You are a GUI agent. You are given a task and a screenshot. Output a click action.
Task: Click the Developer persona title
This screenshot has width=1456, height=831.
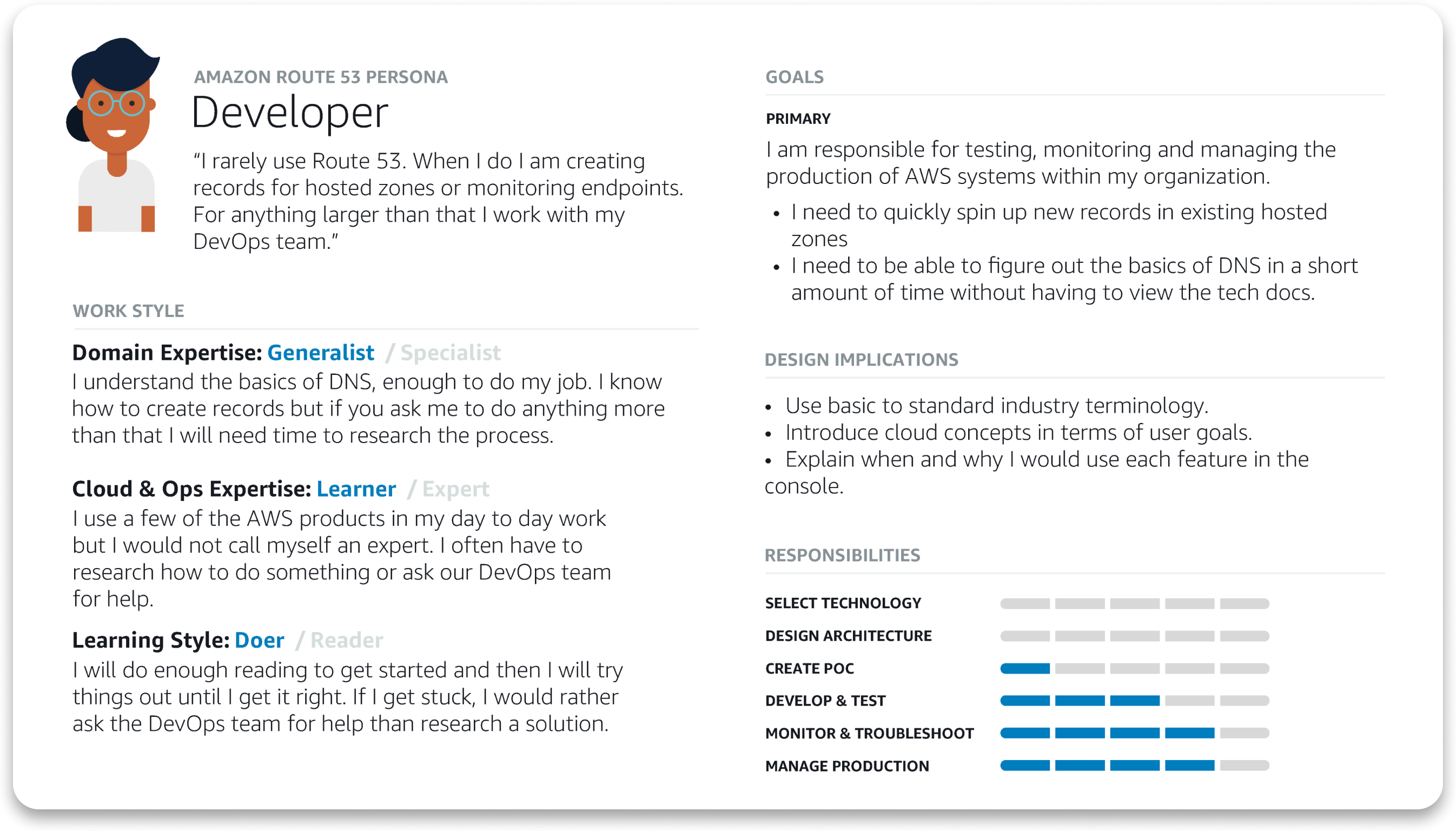point(290,113)
